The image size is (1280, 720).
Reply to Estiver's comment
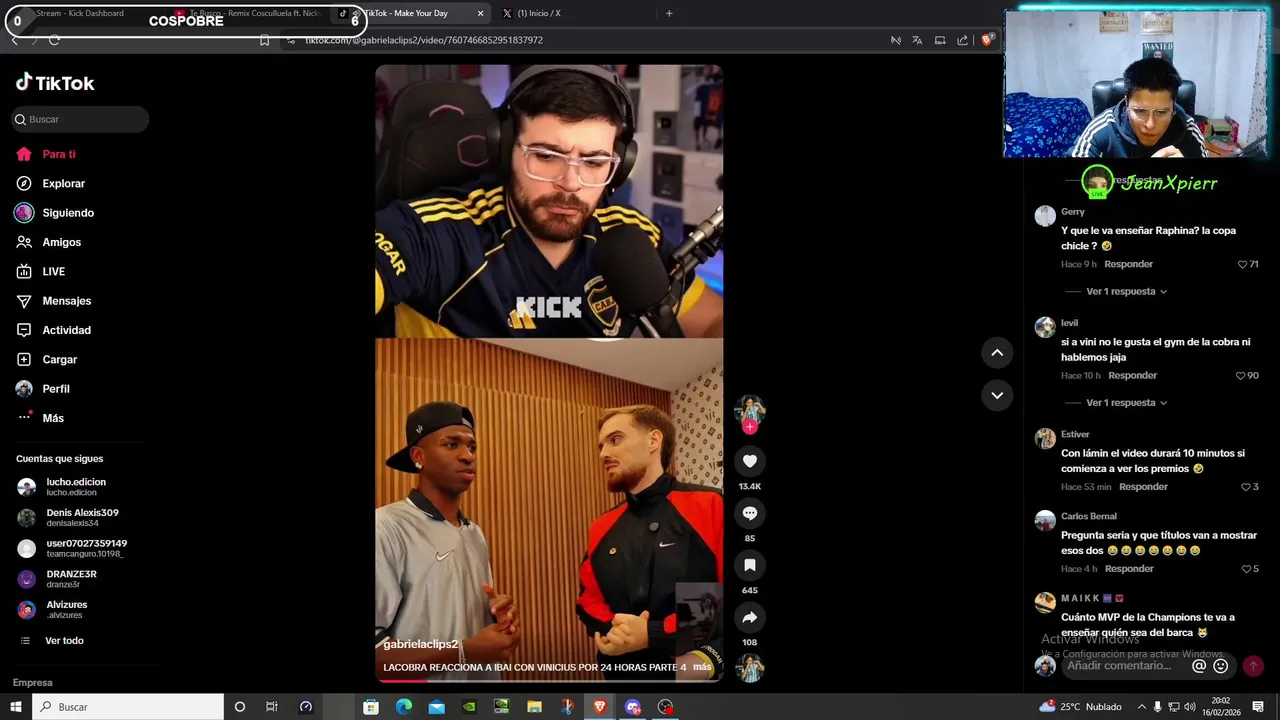coord(1144,487)
